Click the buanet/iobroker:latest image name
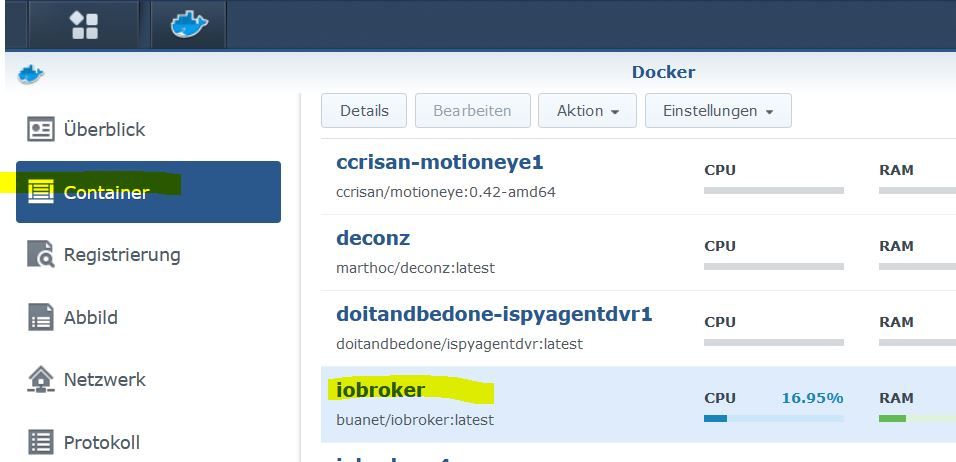This screenshot has height=462, width=956. click(415, 420)
